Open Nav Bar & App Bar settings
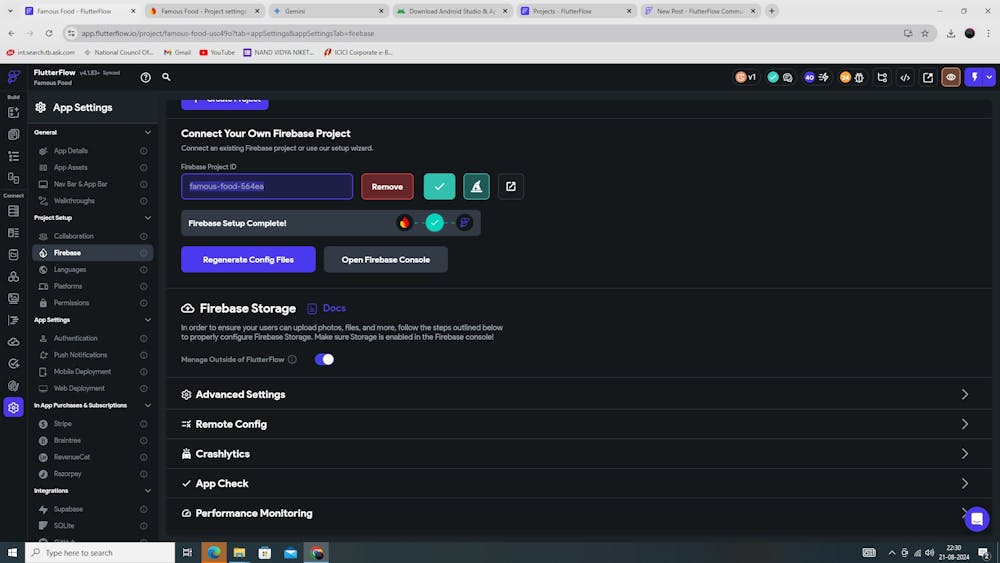This screenshot has width=1000, height=563. 92,184
